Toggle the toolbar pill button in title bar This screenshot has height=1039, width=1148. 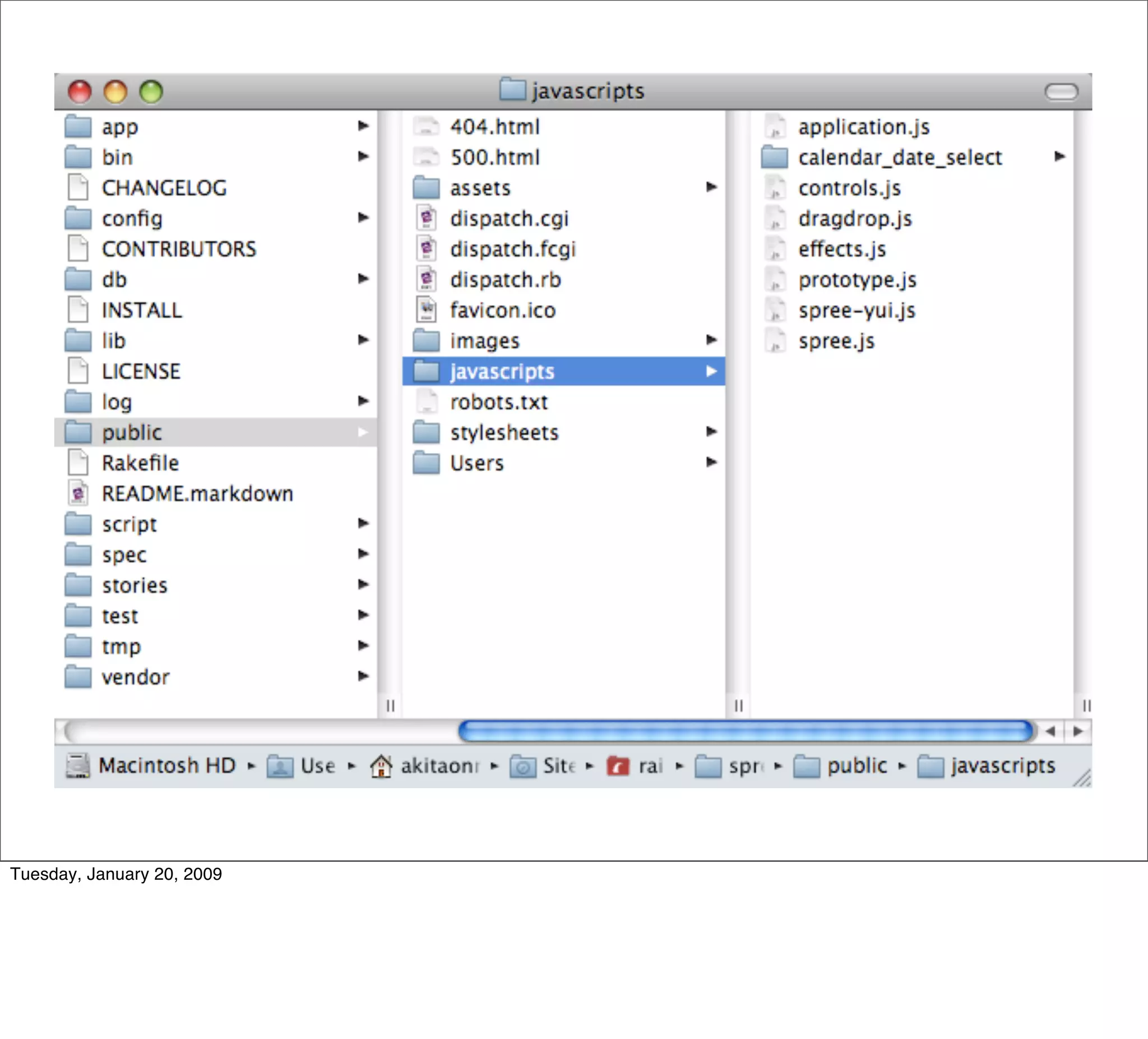1062,92
